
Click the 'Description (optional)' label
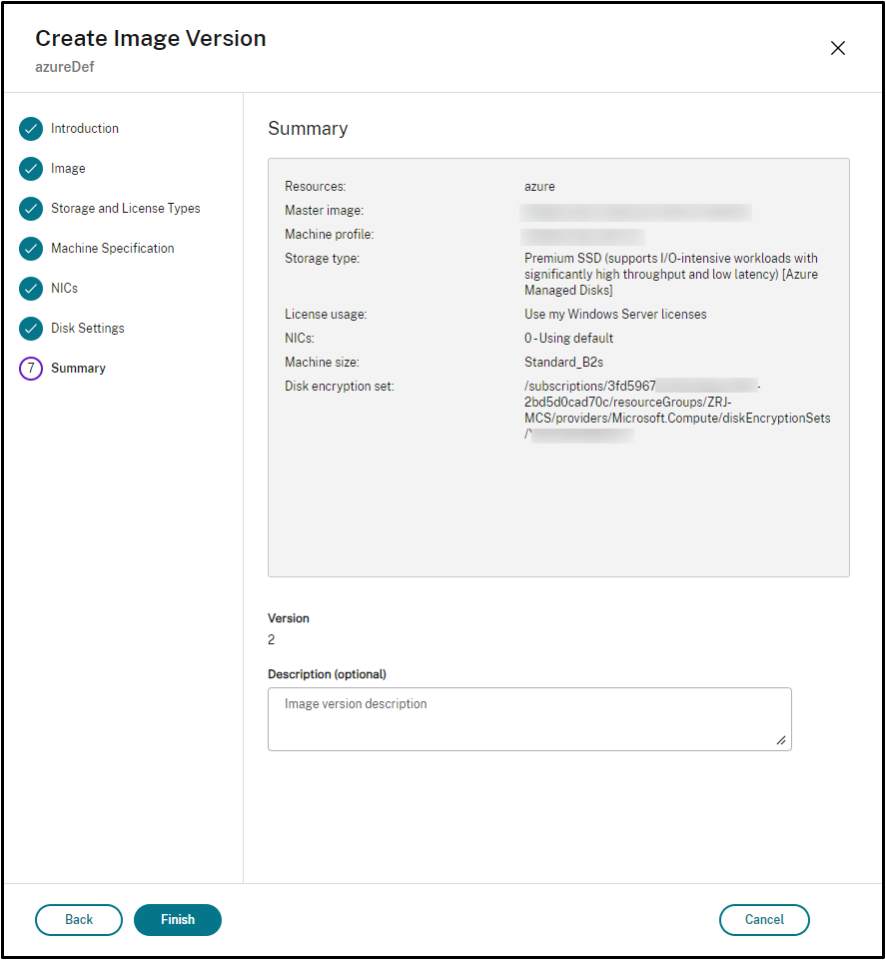(327, 674)
